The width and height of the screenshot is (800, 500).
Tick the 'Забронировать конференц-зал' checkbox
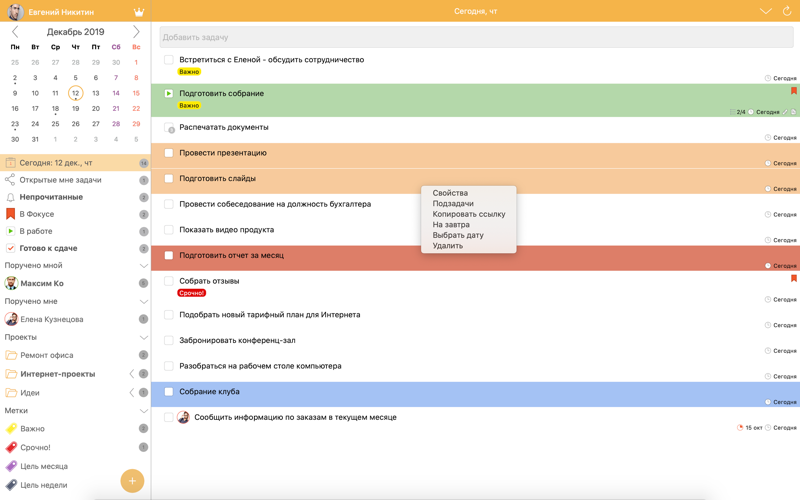pyautogui.click(x=169, y=340)
